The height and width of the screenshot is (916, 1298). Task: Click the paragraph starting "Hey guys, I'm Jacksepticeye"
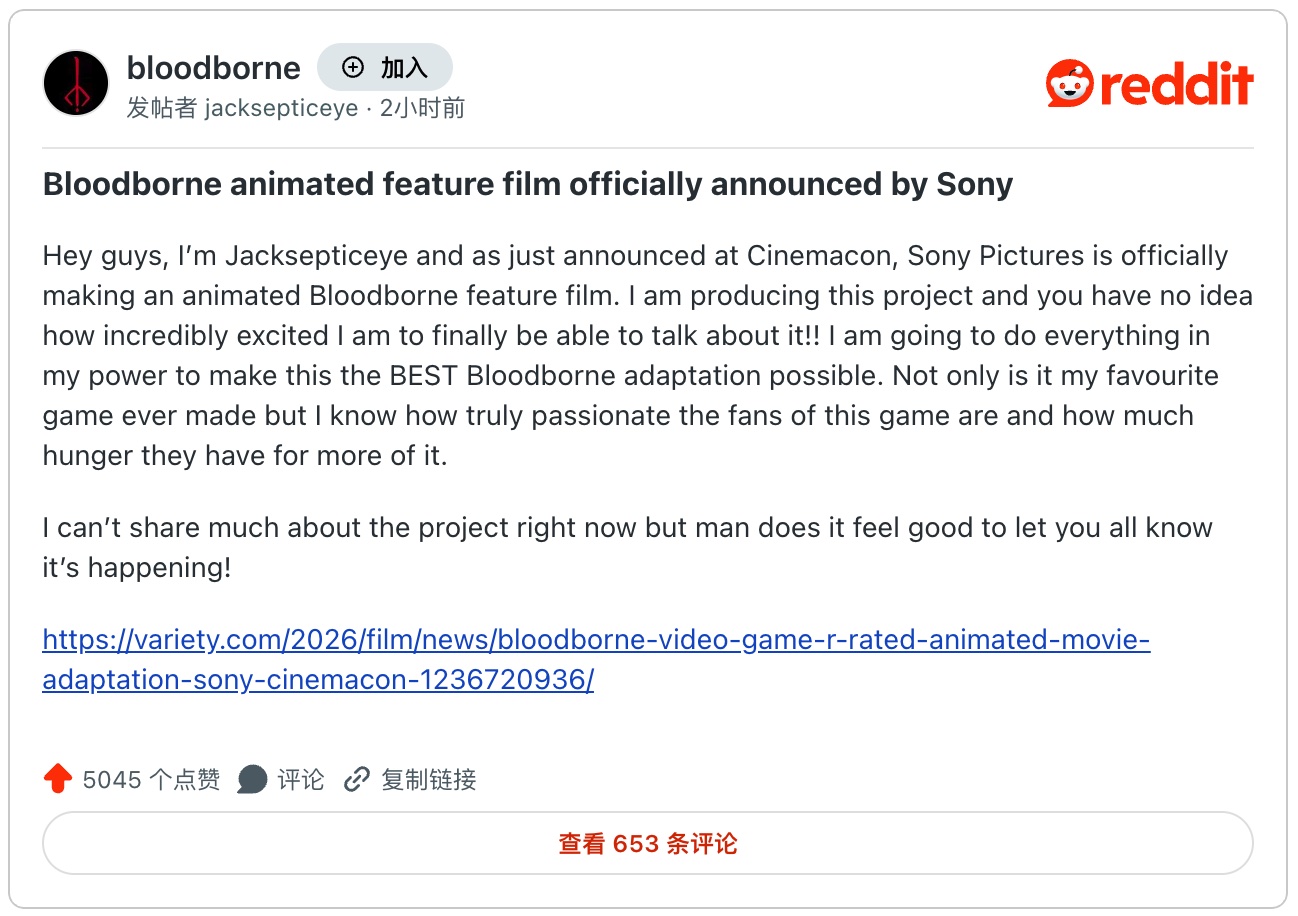640,355
